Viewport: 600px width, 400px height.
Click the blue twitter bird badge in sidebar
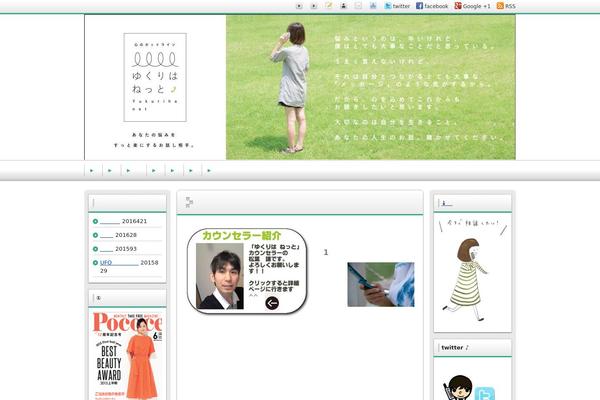(484, 394)
